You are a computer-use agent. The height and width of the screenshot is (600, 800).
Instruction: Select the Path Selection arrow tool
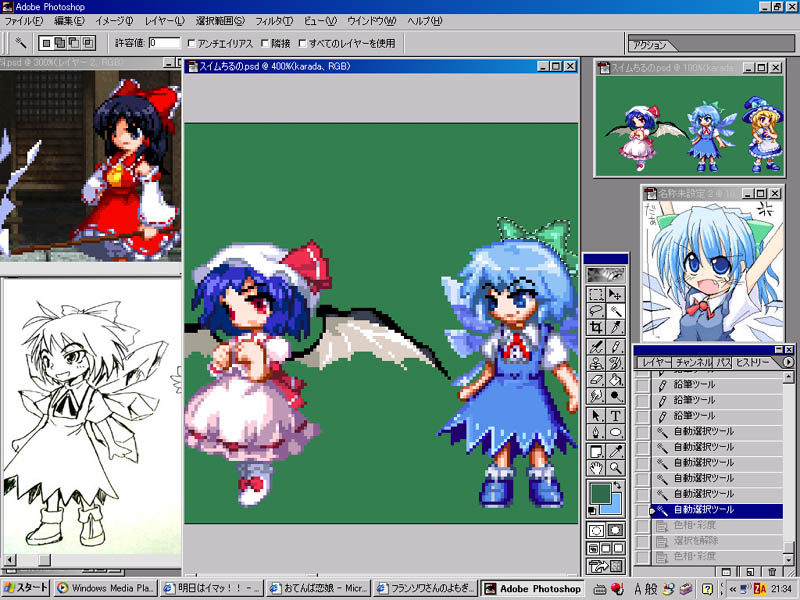tap(596, 416)
